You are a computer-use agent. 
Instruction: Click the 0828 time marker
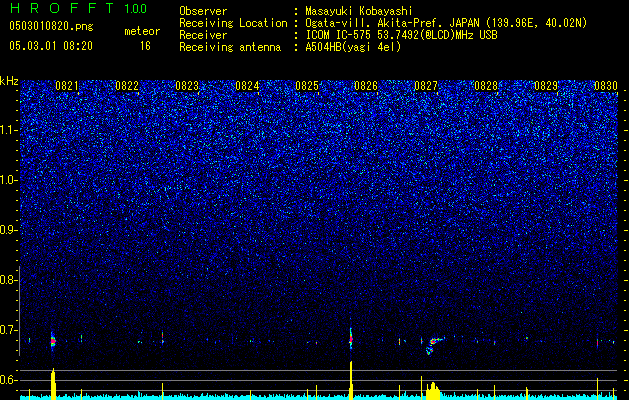coord(486,86)
